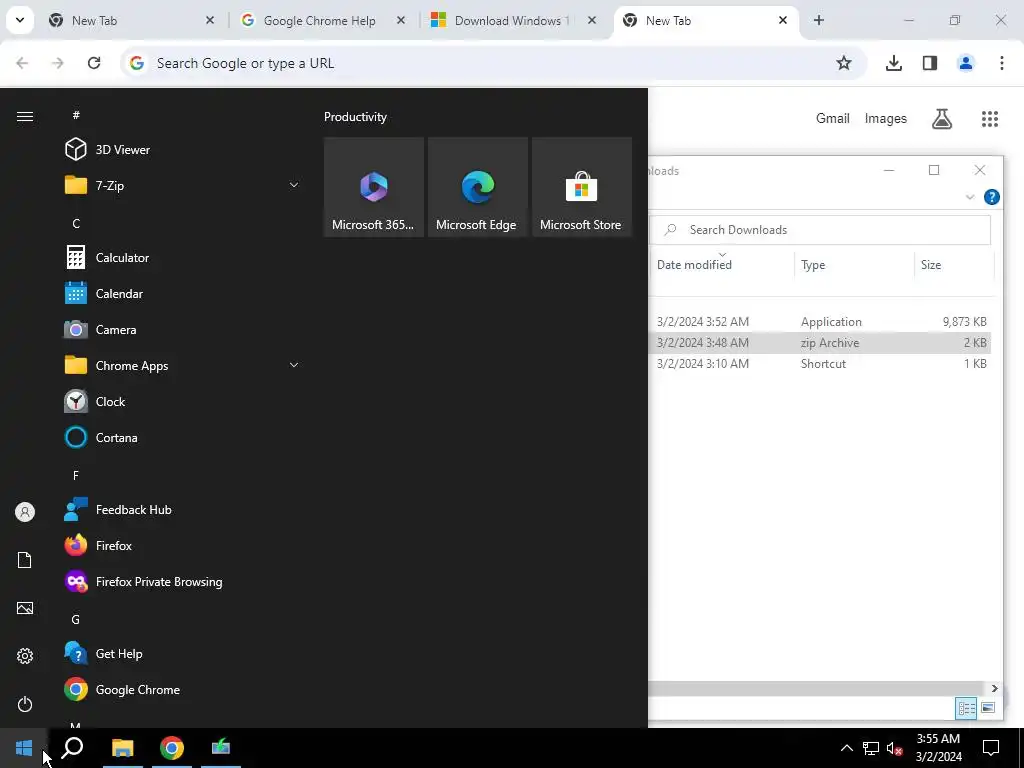Expand the 7-Zip folder
Image resolution: width=1024 pixels, height=768 pixels.
coord(294,185)
